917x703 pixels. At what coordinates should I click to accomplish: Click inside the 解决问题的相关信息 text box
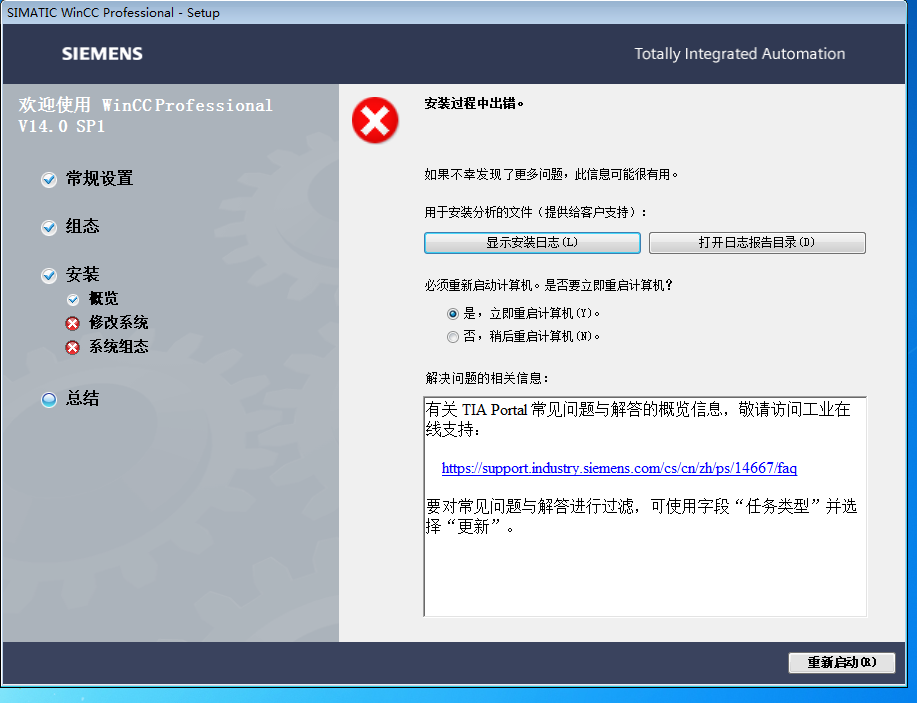point(644,570)
